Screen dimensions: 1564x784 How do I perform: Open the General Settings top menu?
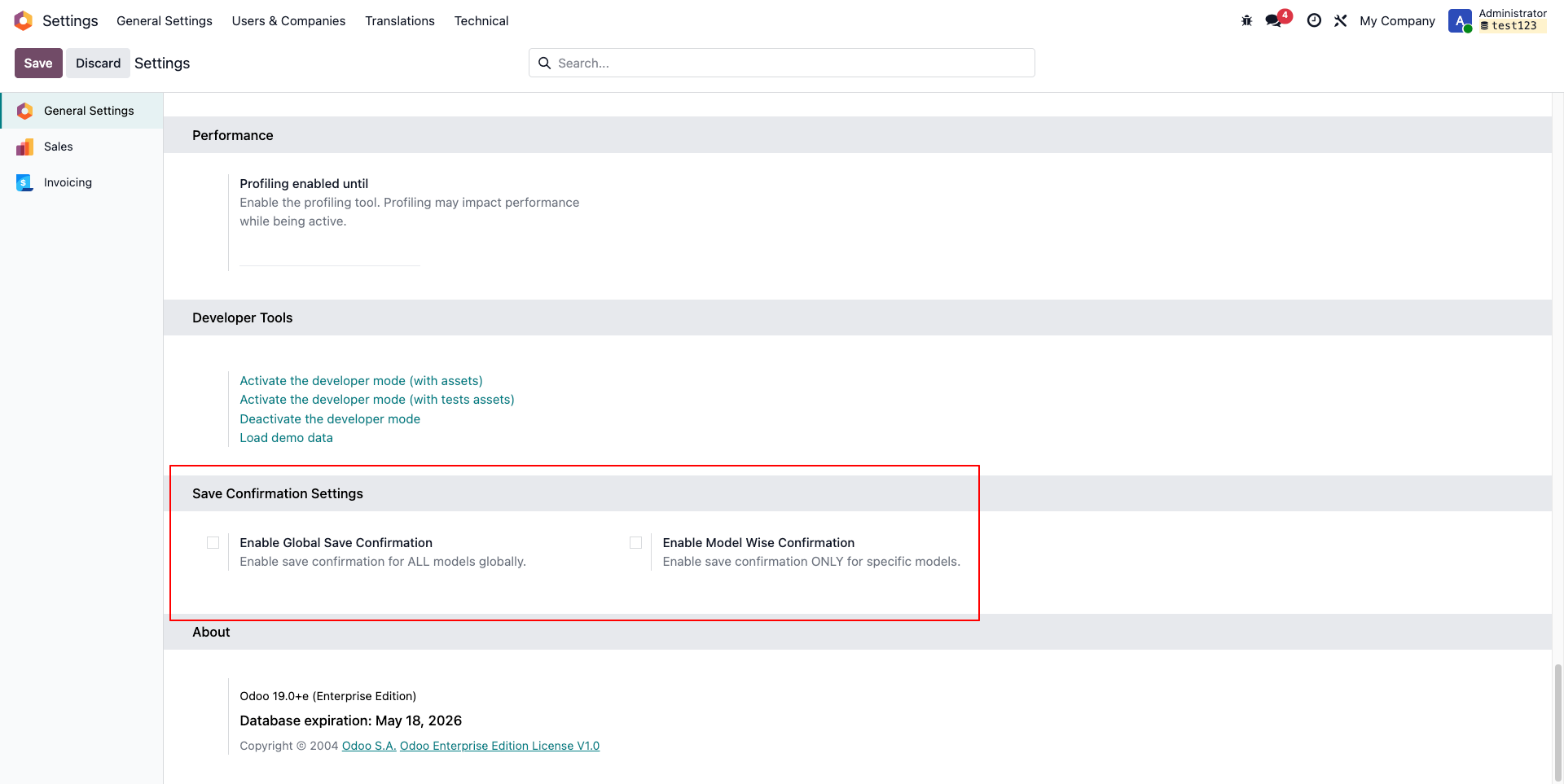click(165, 20)
